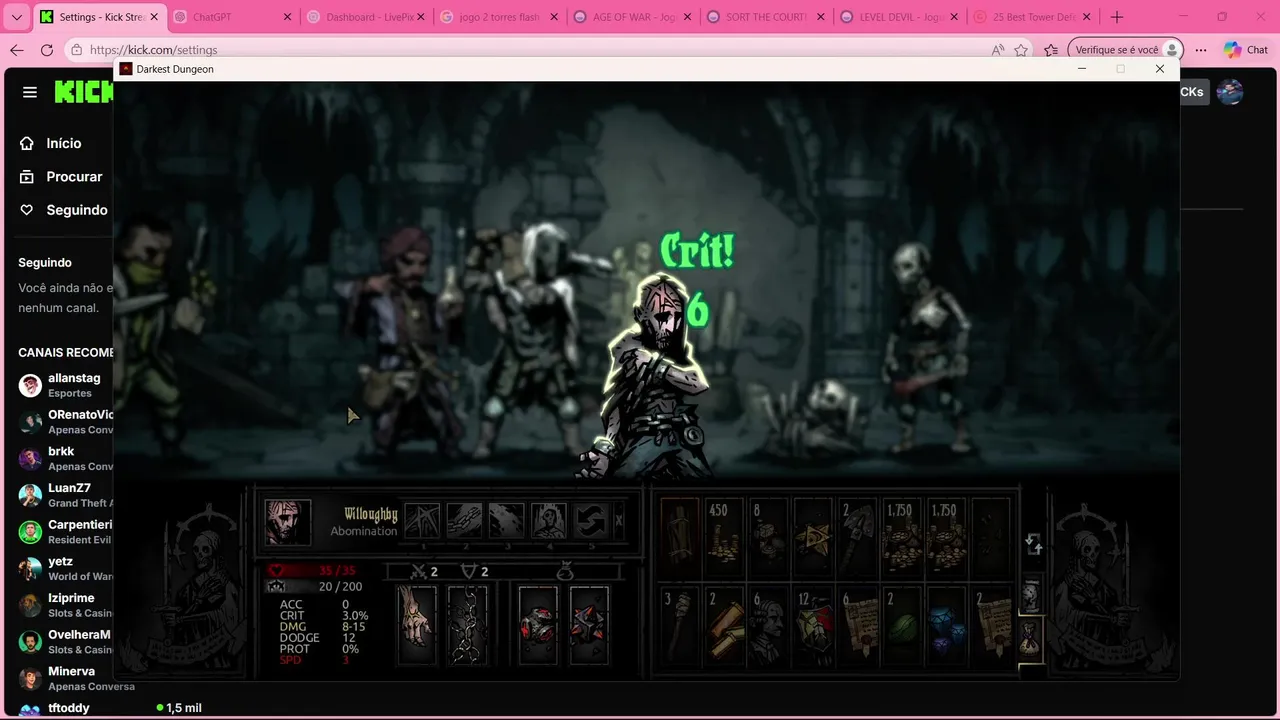
Task: Select the 450 gold stack in inventory
Action: [x=725, y=538]
